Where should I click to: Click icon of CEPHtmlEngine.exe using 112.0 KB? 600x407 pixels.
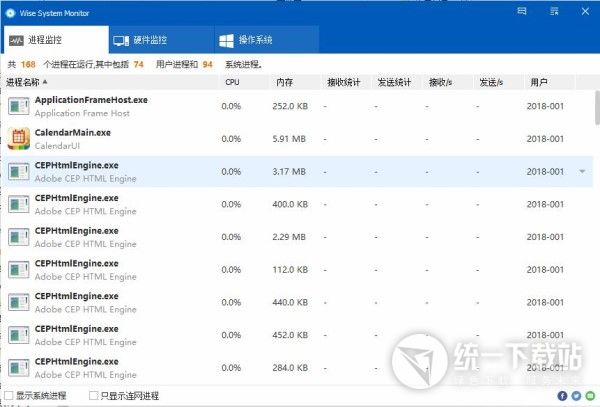click(x=18, y=270)
